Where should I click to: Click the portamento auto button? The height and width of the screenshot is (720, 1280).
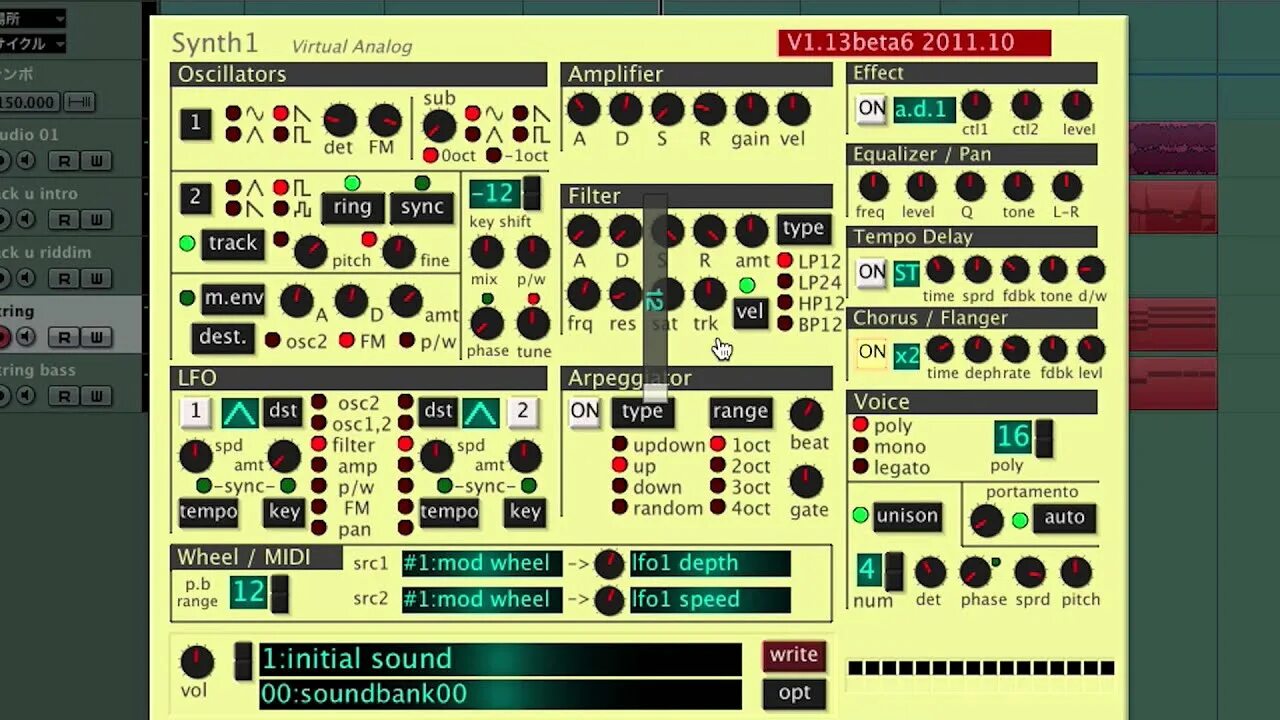1064,517
